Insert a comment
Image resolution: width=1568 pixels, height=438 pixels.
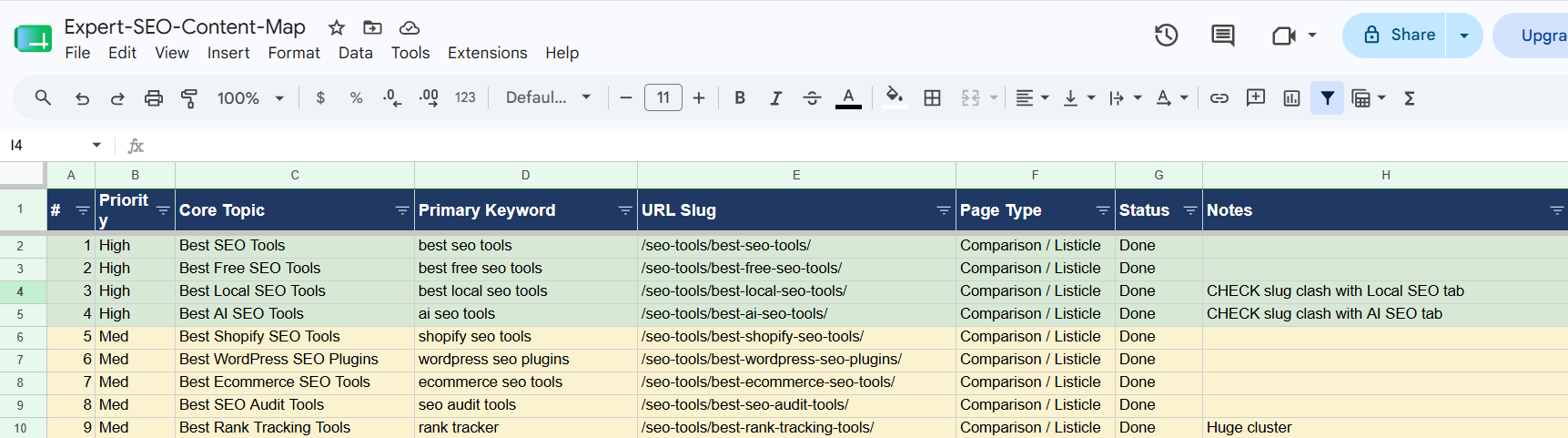click(x=1256, y=97)
